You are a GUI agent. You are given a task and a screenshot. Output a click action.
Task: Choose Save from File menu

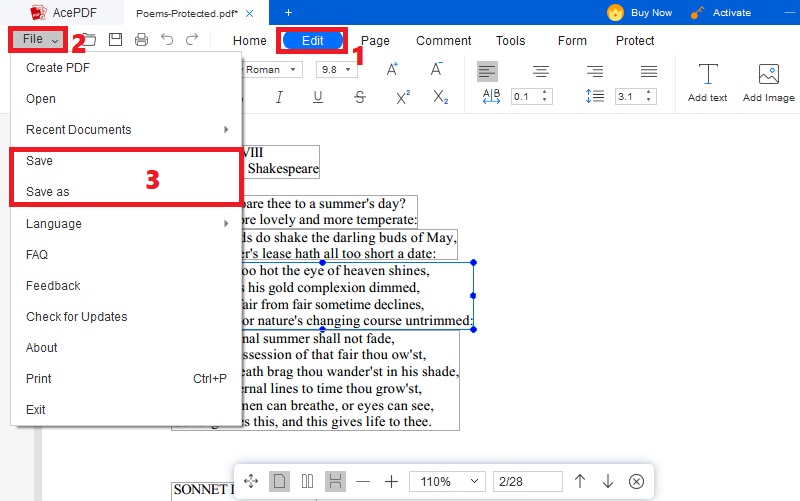[127, 161]
